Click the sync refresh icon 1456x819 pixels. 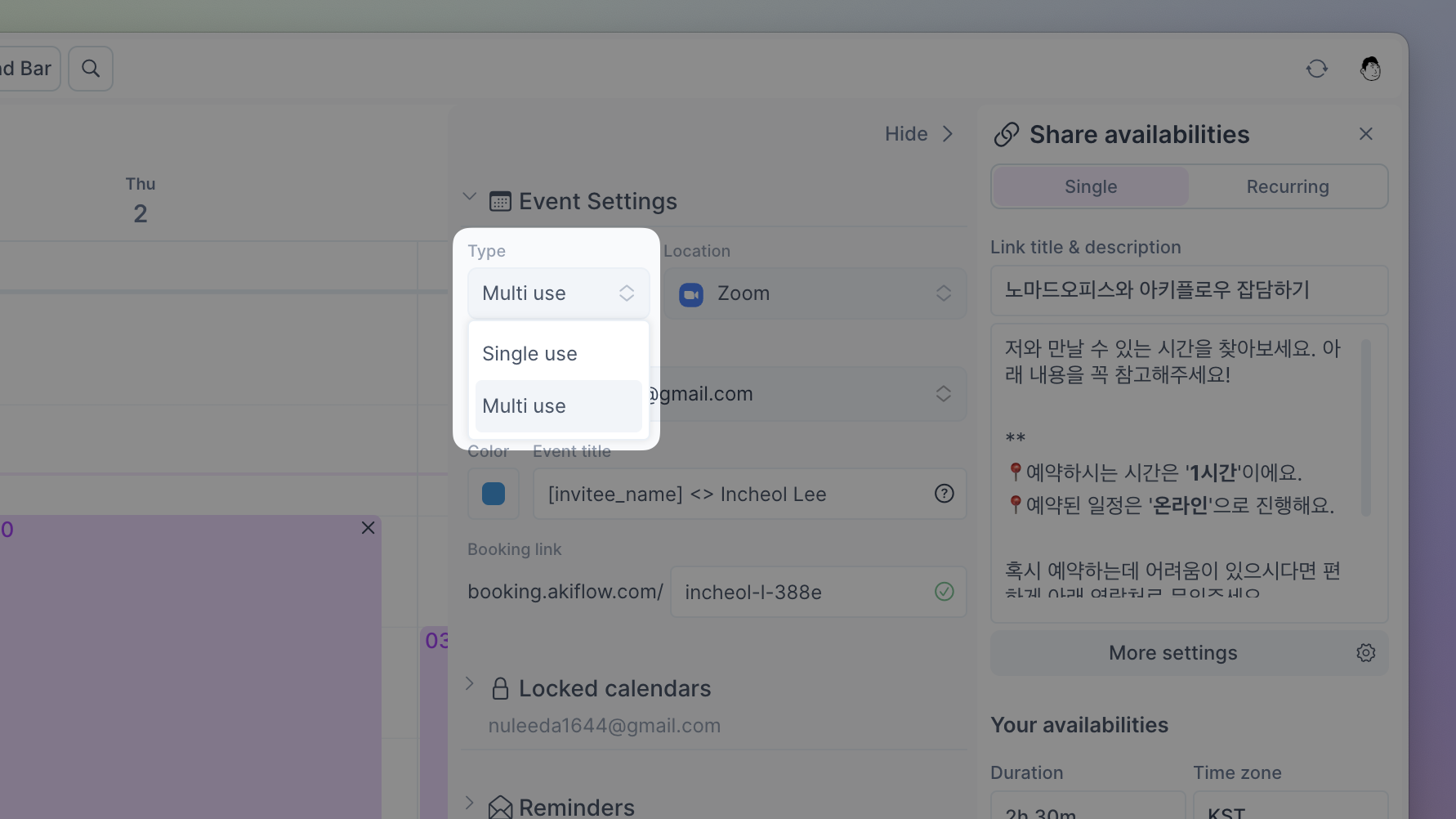(1316, 69)
